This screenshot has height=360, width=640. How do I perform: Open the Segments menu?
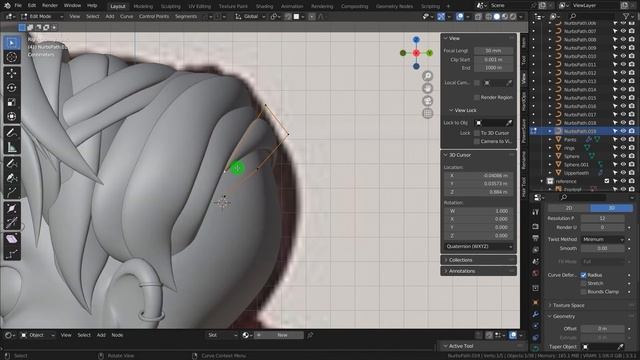pos(186,16)
